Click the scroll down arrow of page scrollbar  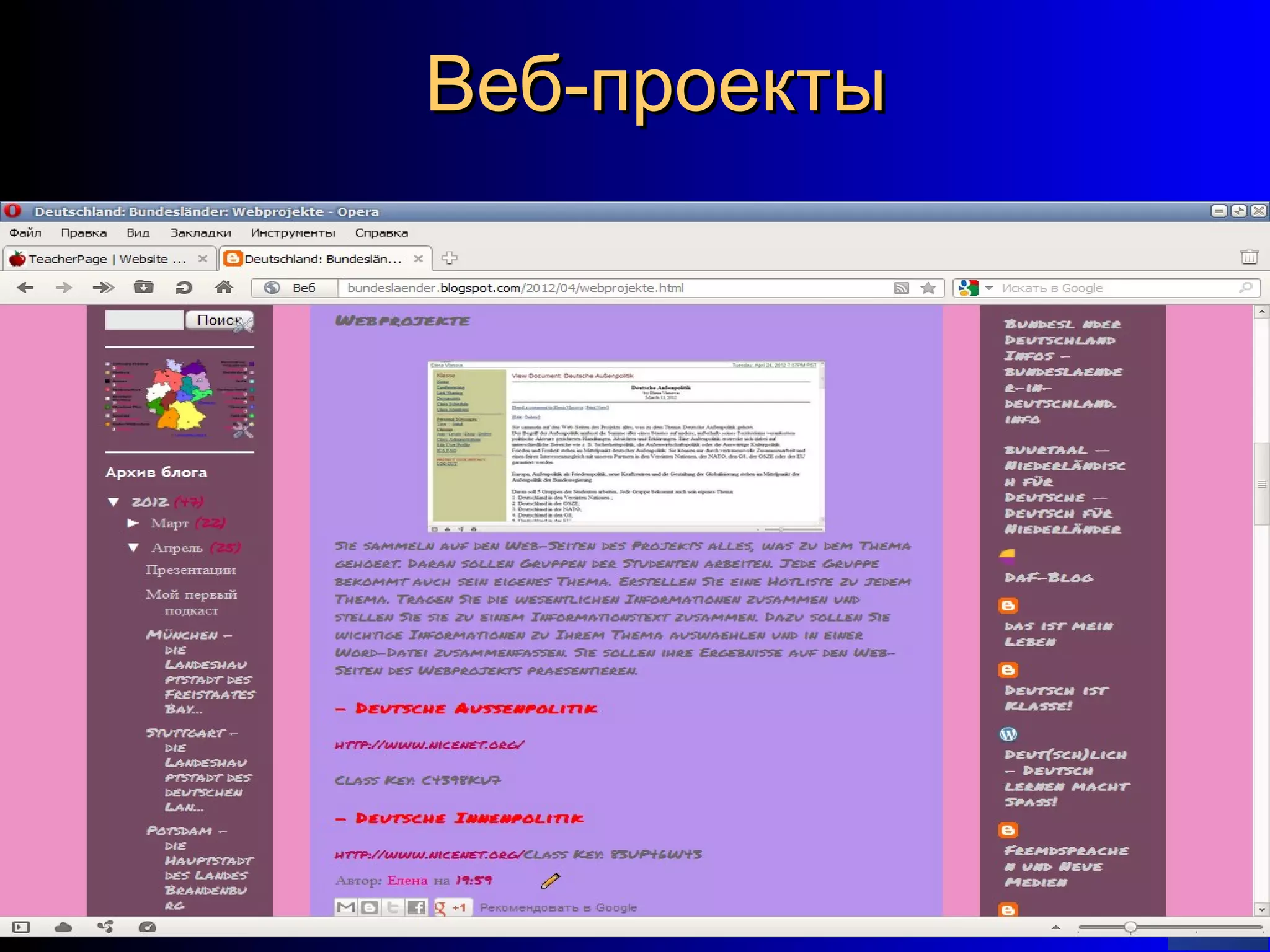click(1261, 909)
